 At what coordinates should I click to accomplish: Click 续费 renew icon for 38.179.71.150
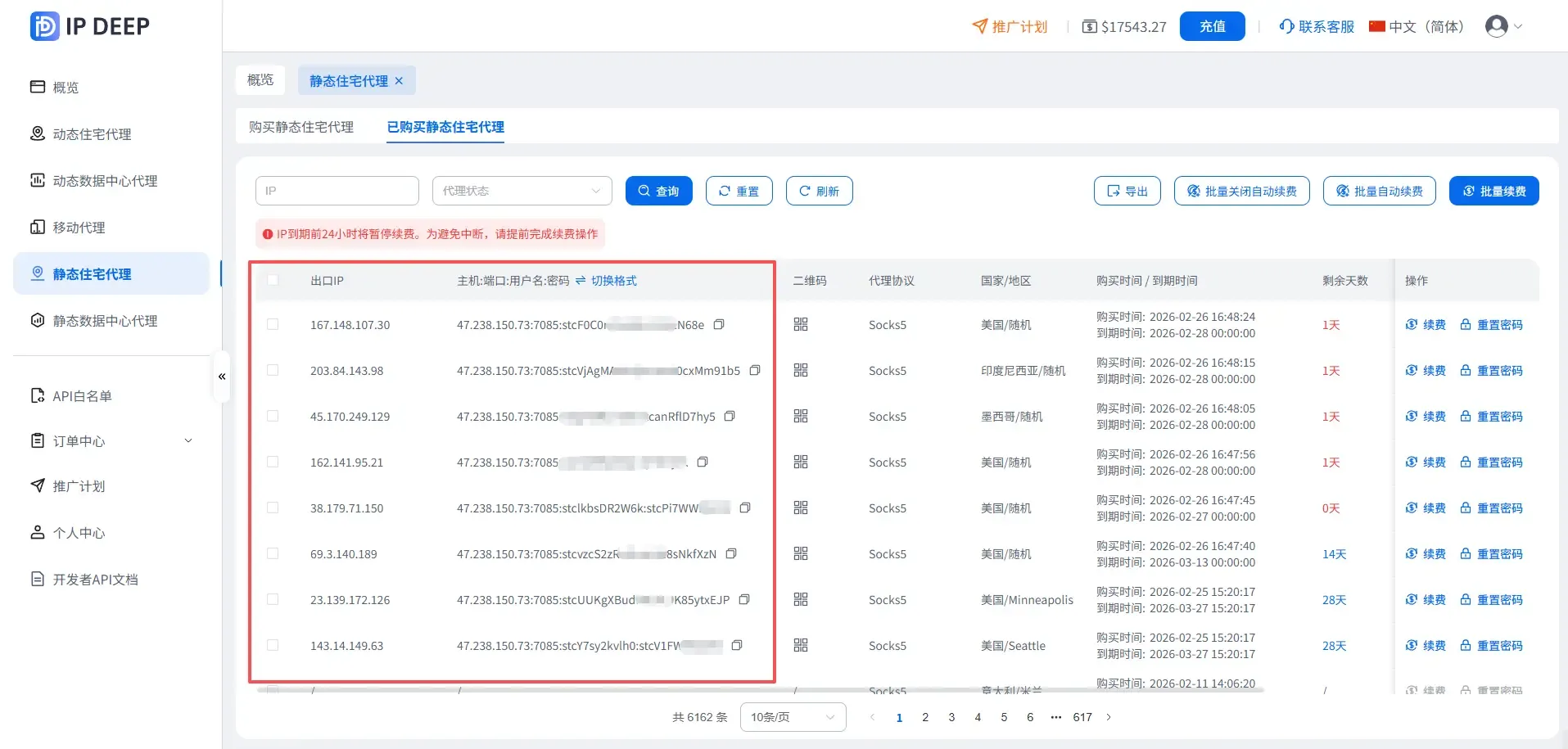point(1411,508)
